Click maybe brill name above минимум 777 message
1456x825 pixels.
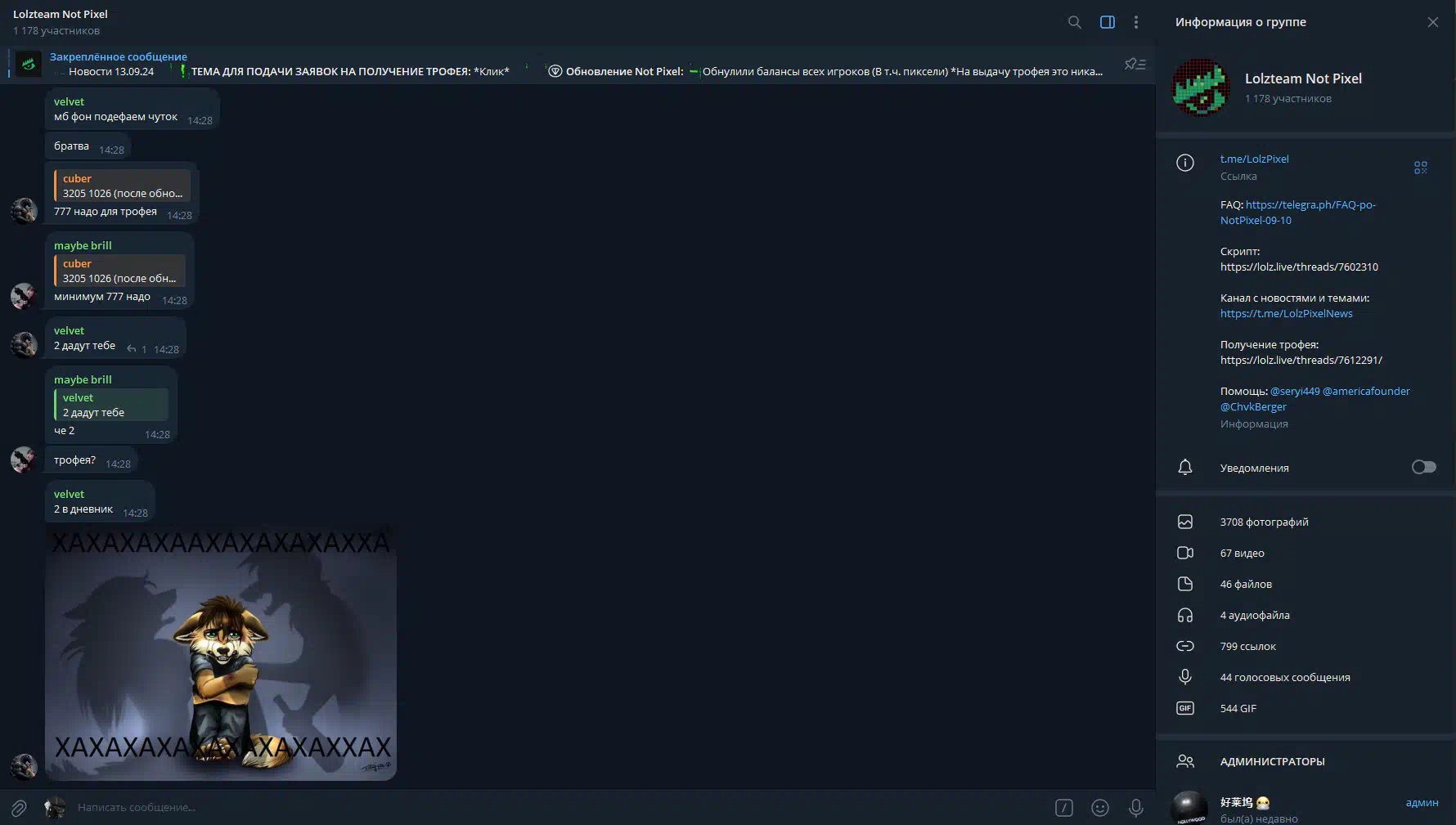pyautogui.click(x=83, y=245)
